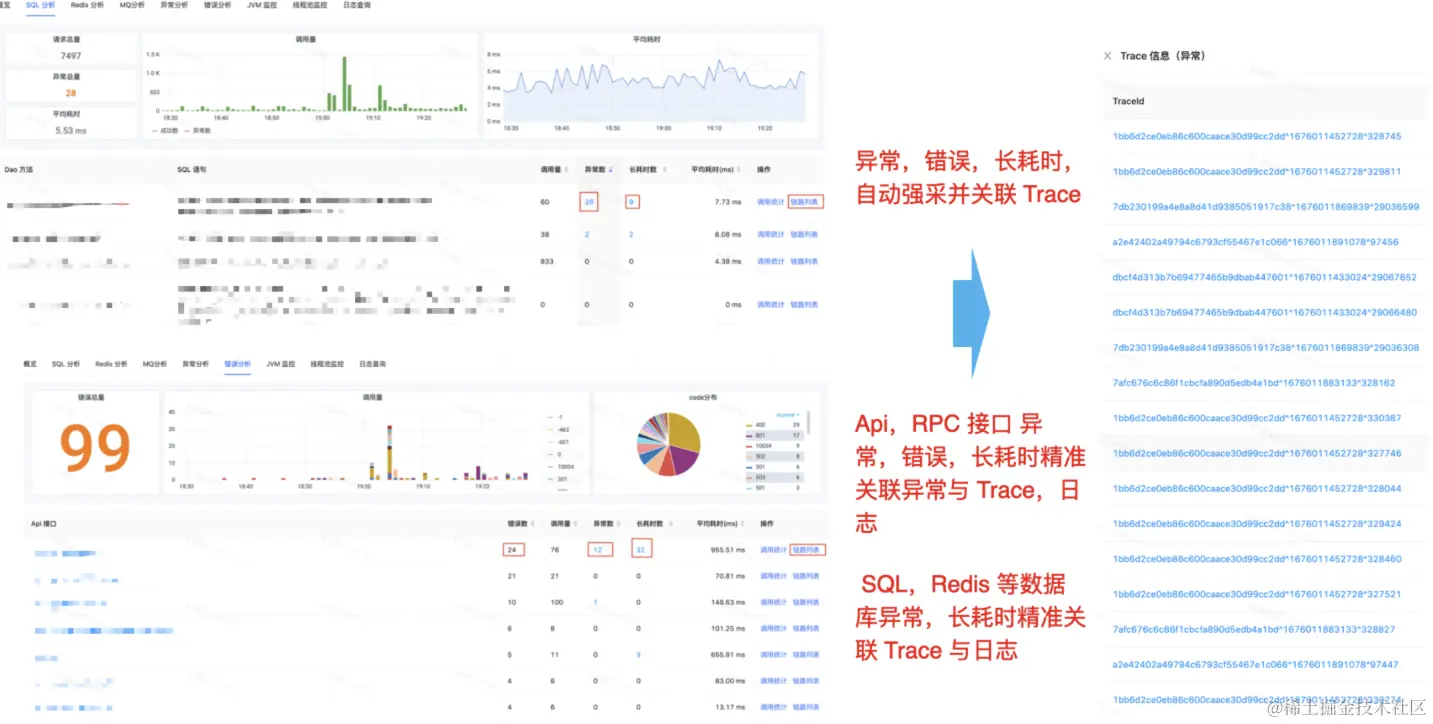1433x724 pixels.
Task: Open 链路列表 for the 148.63 ms Api row
Action: click(x=806, y=602)
